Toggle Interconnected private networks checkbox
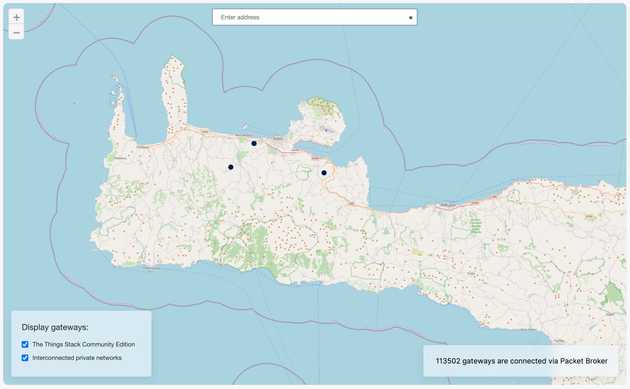 tap(25, 358)
